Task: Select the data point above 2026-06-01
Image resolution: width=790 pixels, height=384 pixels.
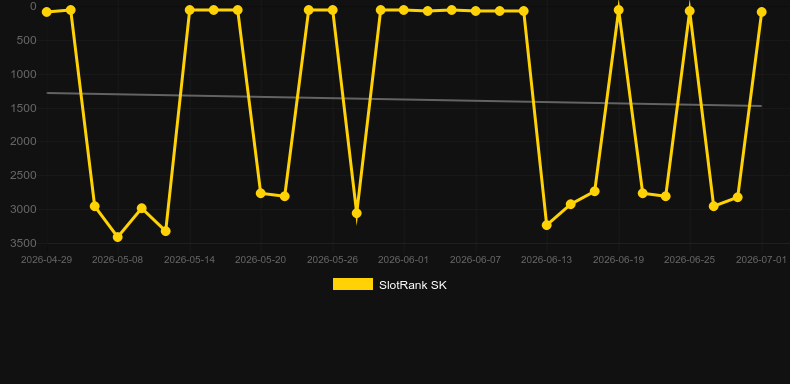Action: pos(404,10)
